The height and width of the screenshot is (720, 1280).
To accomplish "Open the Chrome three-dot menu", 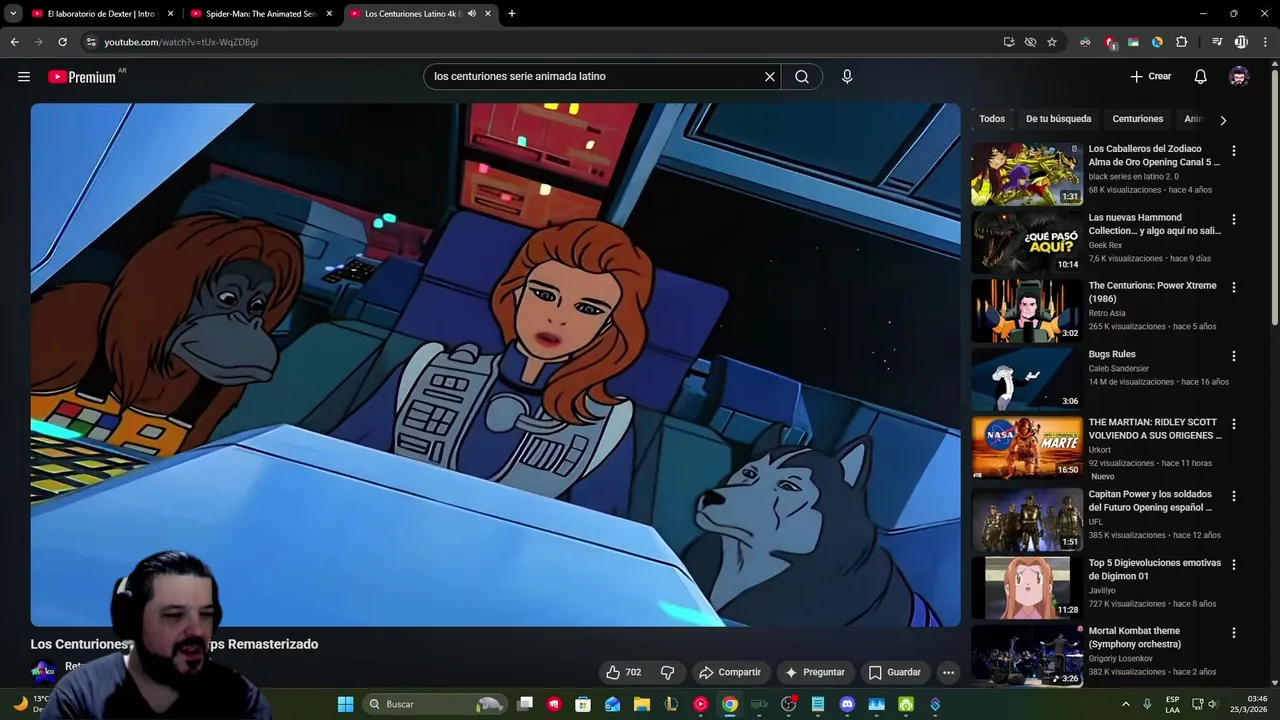I will click(x=1265, y=42).
